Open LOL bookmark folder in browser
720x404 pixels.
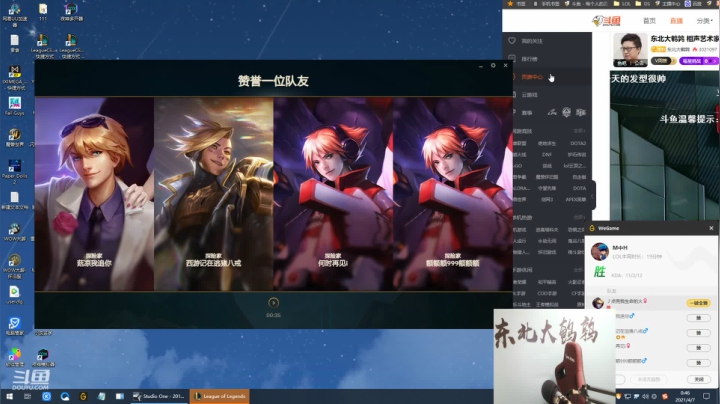[622, 4]
